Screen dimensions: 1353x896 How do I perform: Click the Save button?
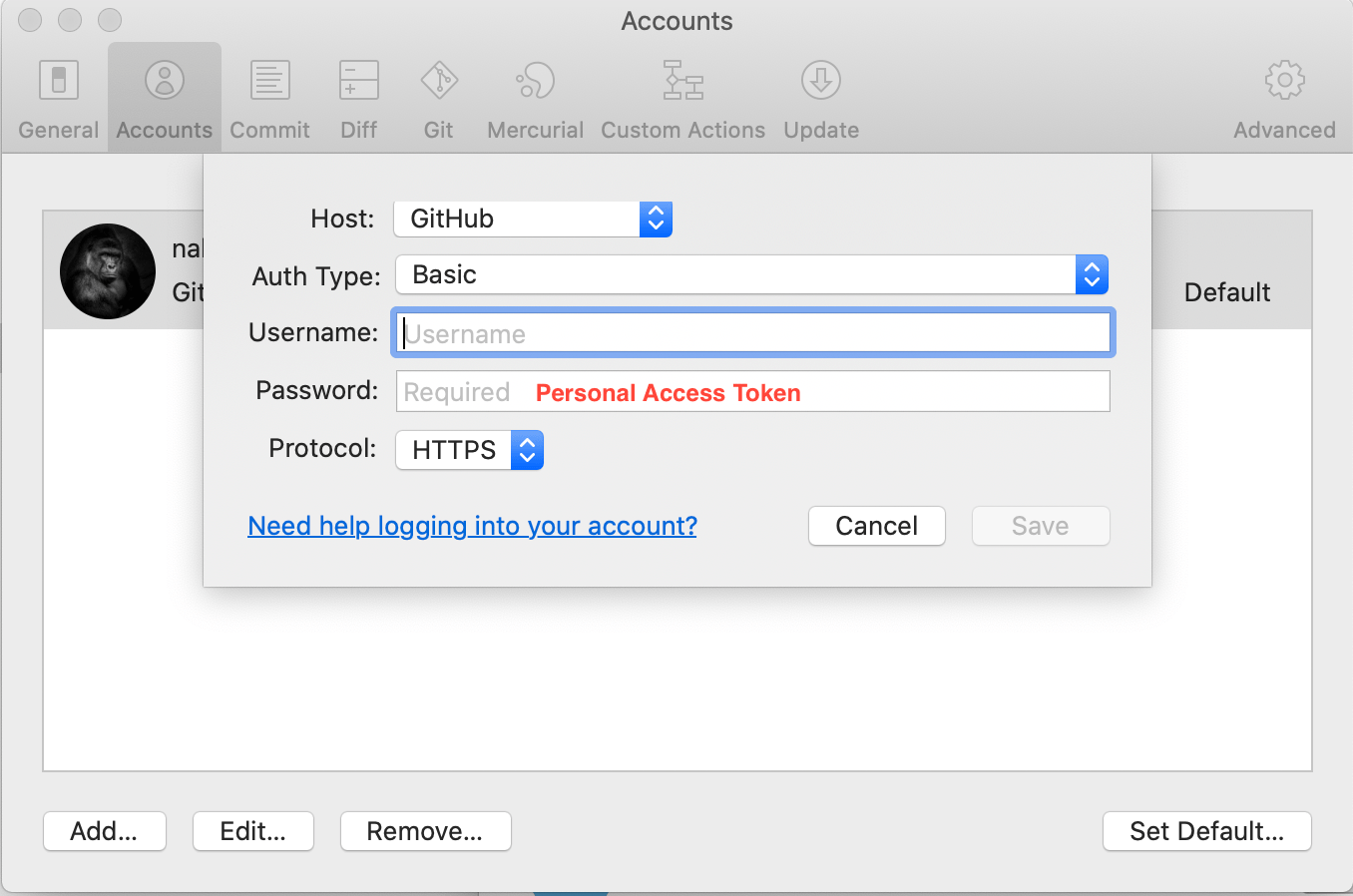coord(1040,526)
